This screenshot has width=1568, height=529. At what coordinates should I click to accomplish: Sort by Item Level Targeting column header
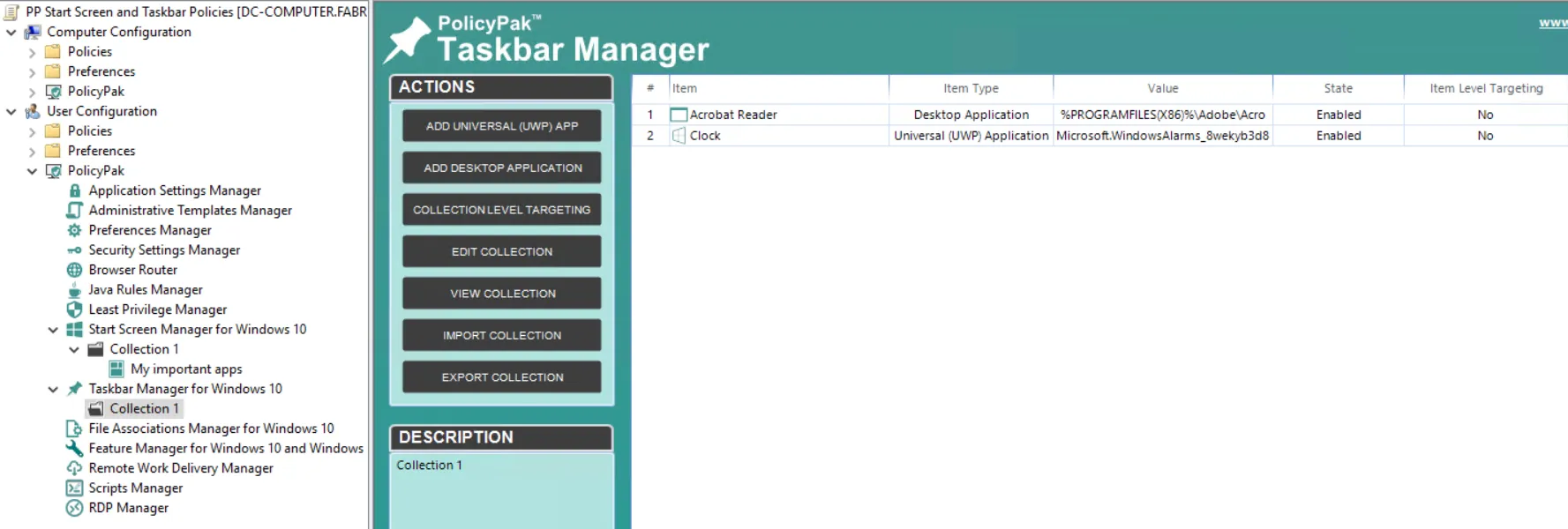pyautogui.click(x=1486, y=88)
